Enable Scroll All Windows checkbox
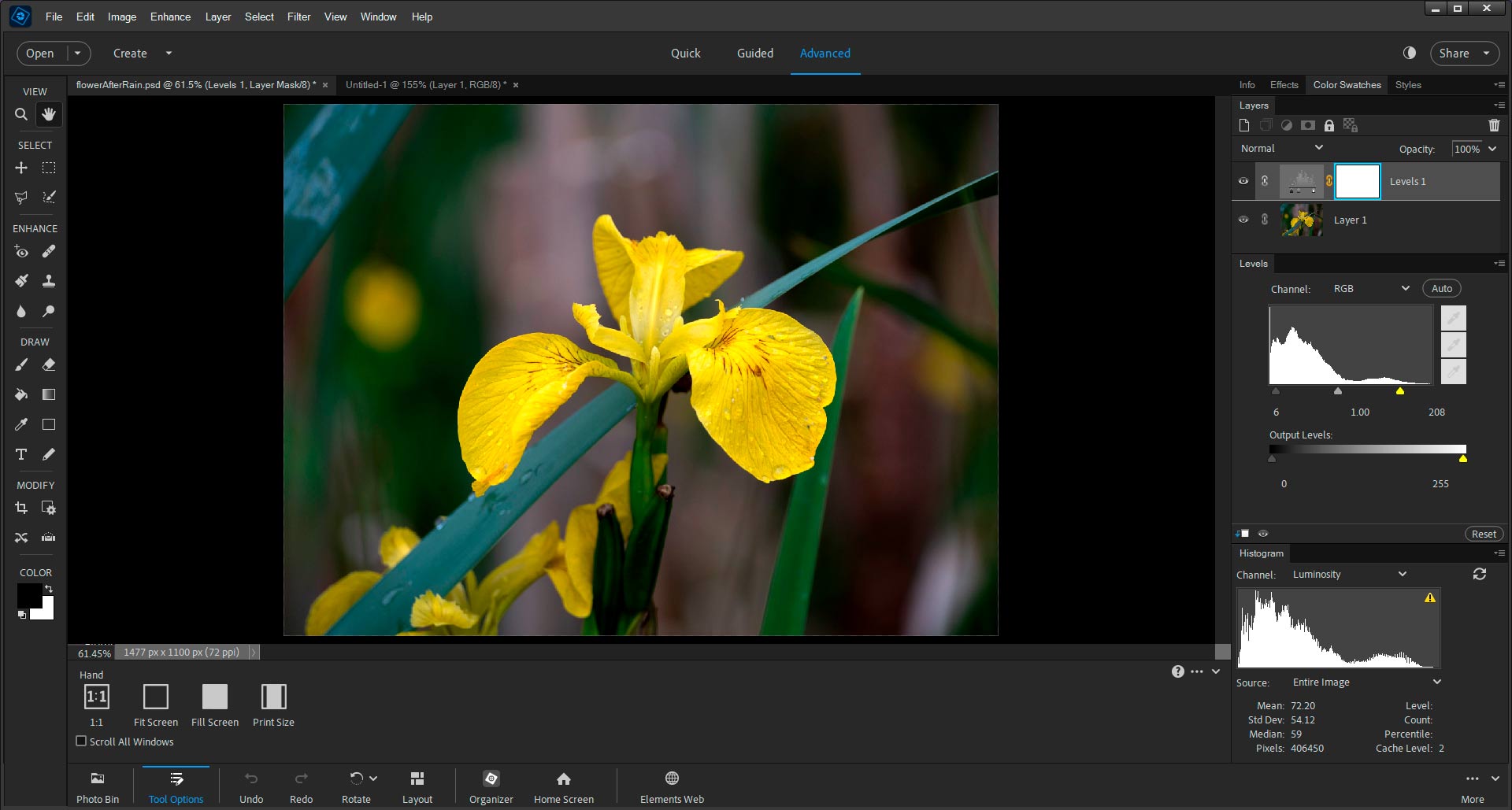 [81, 742]
